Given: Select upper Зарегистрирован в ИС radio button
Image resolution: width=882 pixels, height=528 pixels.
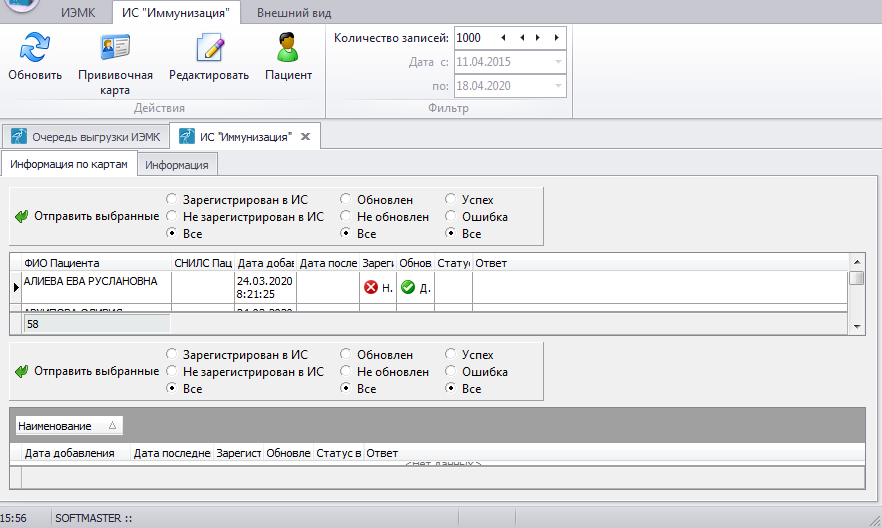Looking at the screenshot, I should click(173, 199).
